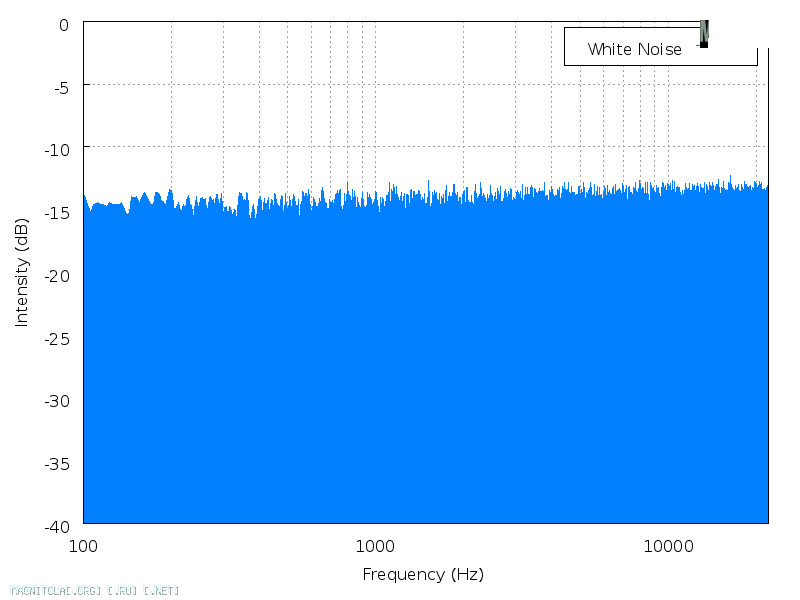800x600 pixels.
Task: Click the 10000 frequency tick label
Action: click(x=668, y=546)
